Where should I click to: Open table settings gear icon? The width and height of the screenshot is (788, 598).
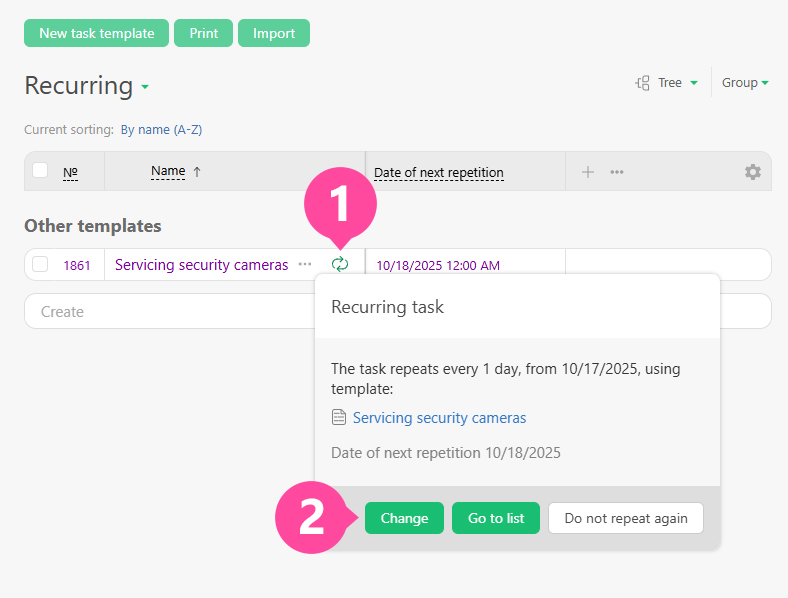(x=752, y=172)
